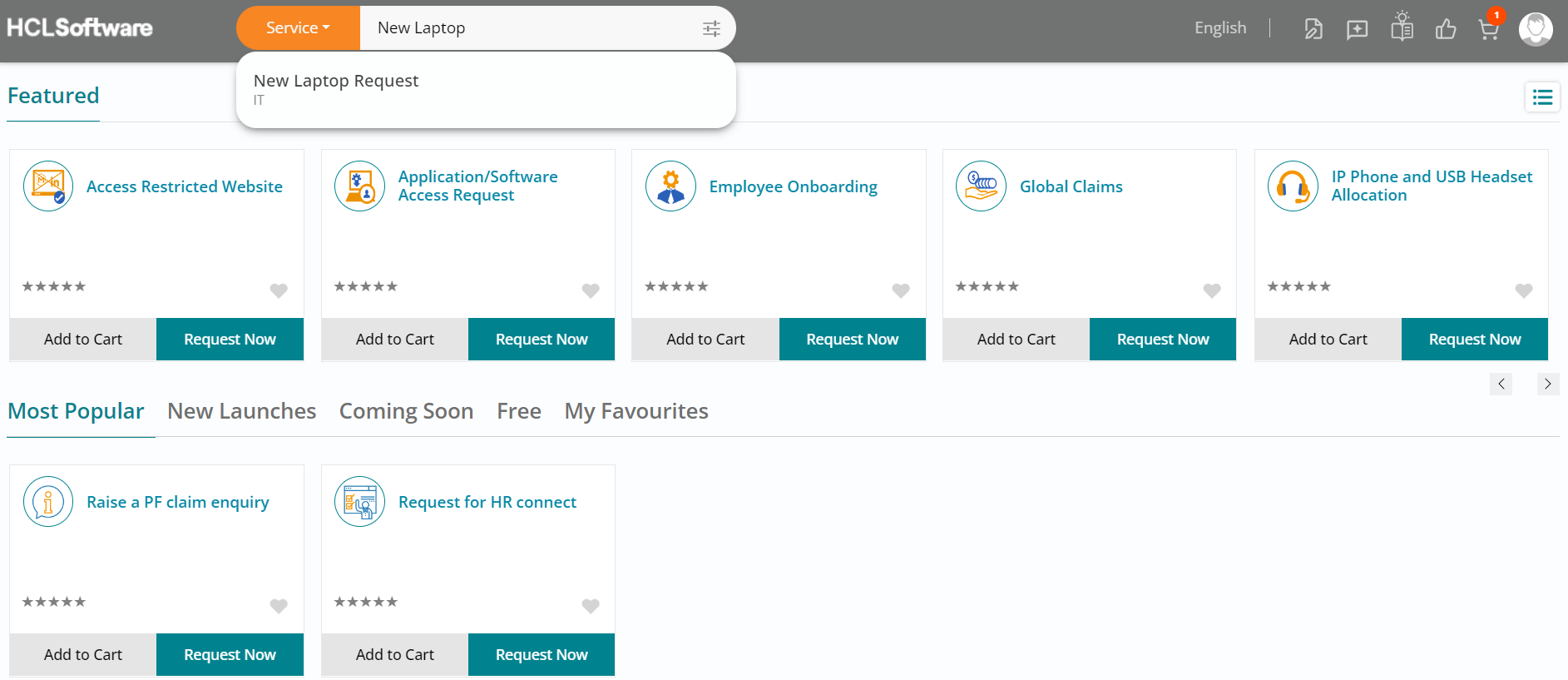Open search filter settings icon
The width and height of the screenshot is (1568, 680).
click(x=711, y=29)
